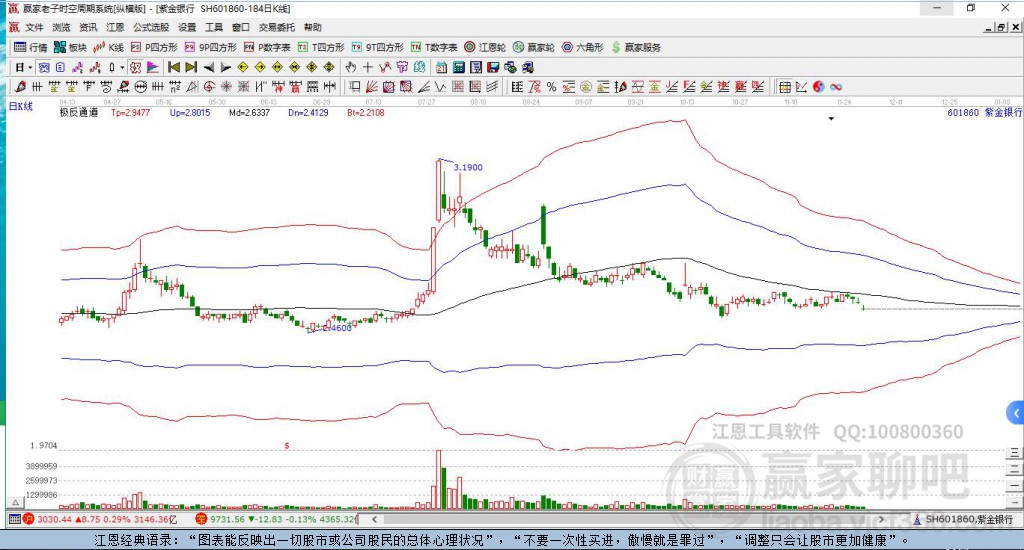This screenshot has width=1024, height=550.
Task: Click the black right arrow icon
Action: click(x=226, y=67)
